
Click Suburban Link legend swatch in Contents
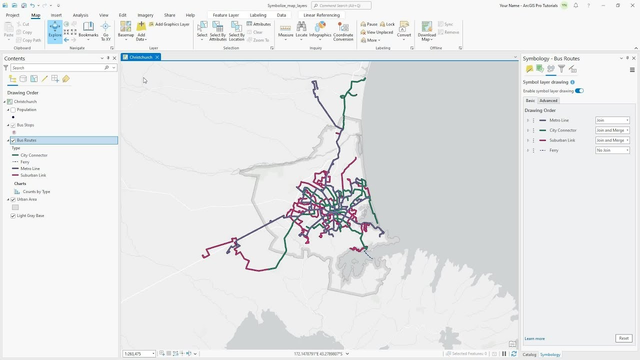click(x=16, y=175)
